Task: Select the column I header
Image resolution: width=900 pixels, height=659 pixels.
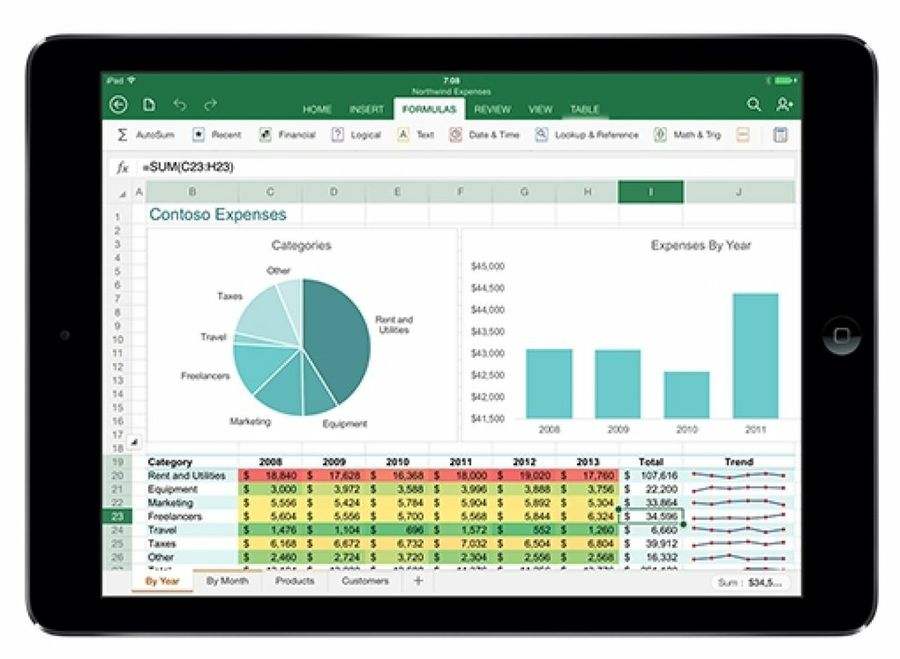Action: pyautogui.click(x=650, y=192)
